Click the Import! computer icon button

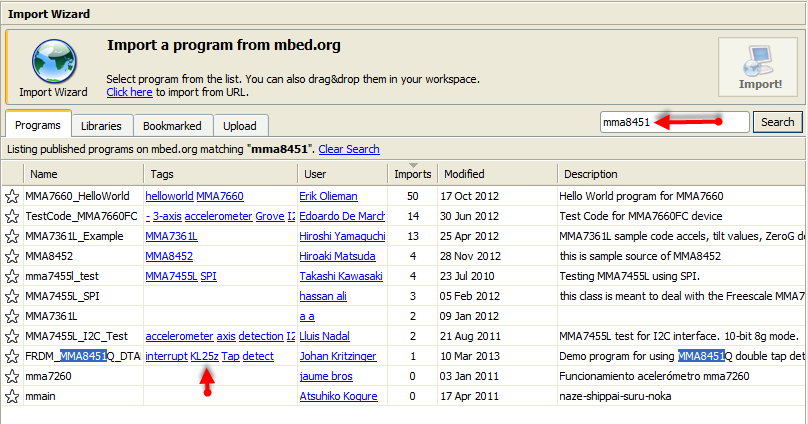click(761, 66)
